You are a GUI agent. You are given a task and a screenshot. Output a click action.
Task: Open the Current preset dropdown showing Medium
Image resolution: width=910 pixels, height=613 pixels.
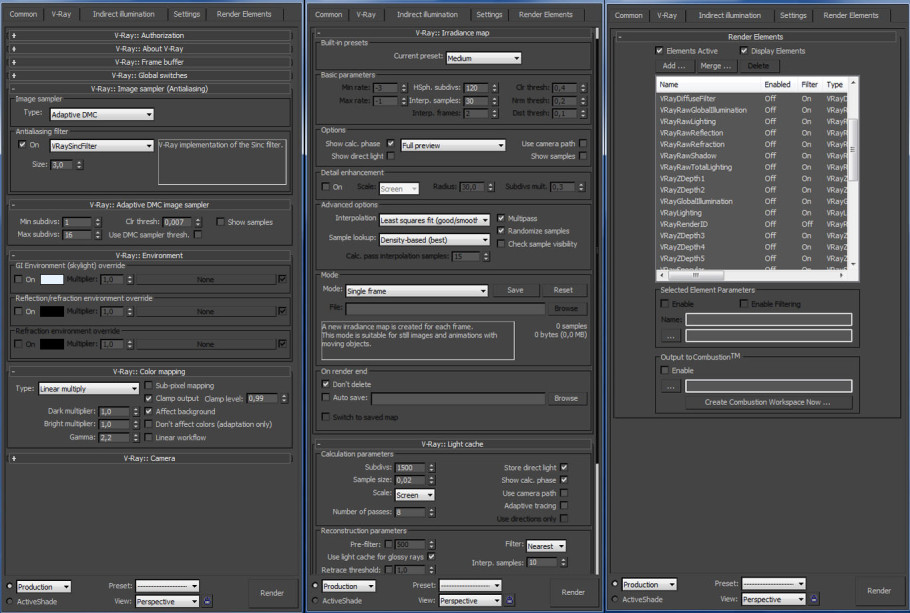click(x=483, y=58)
